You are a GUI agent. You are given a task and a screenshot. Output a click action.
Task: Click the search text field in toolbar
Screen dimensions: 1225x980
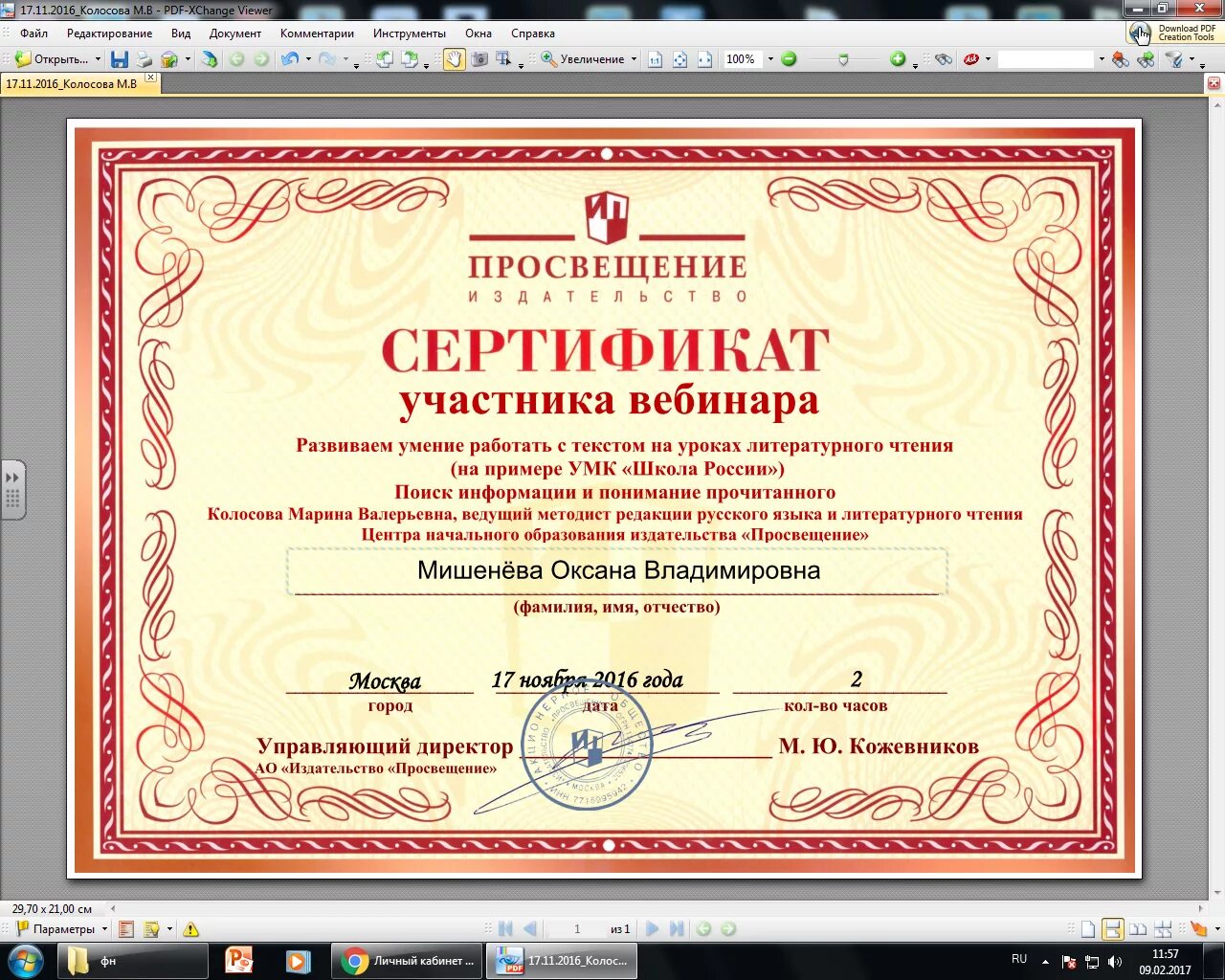(x=1045, y=59)
